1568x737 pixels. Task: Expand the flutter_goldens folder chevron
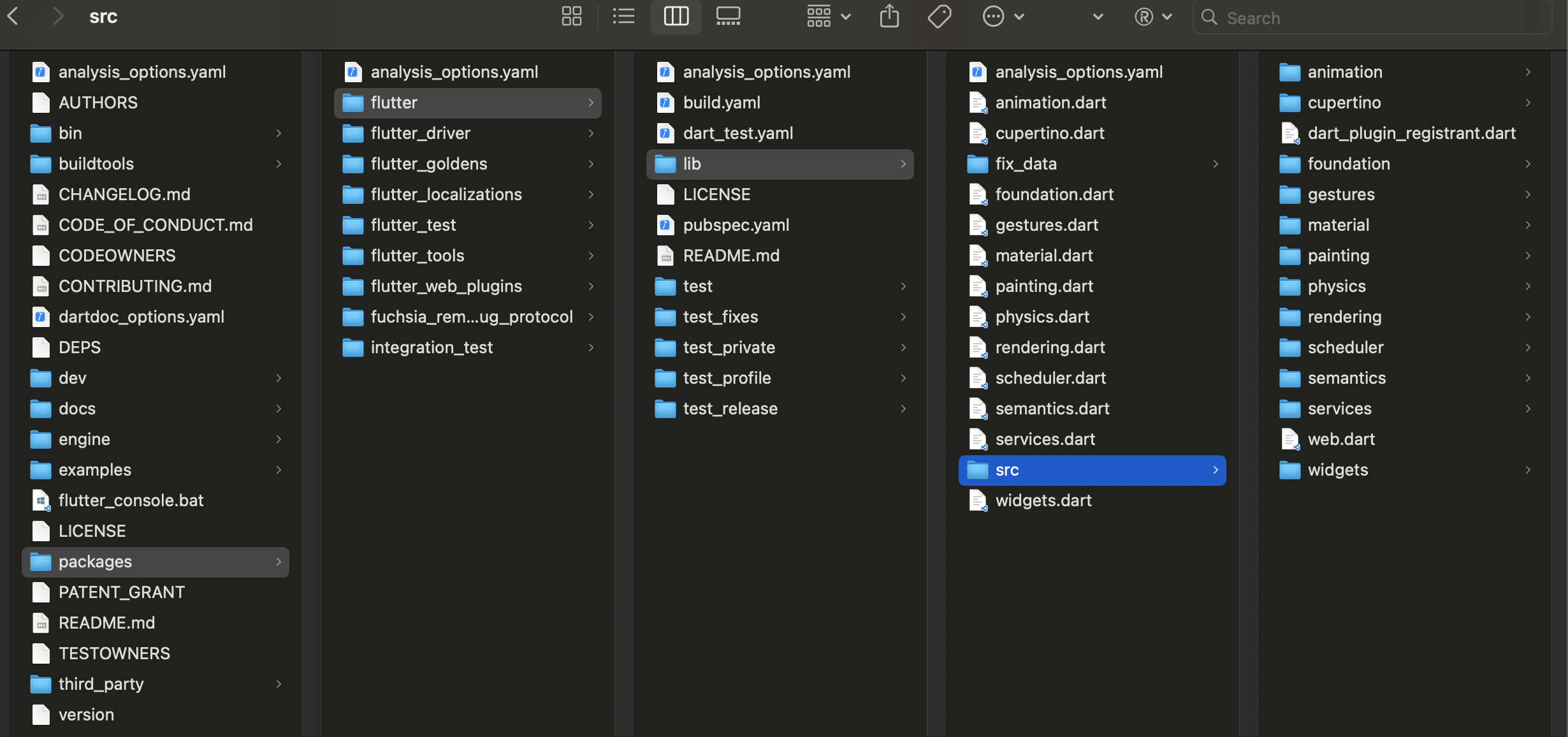591,164
